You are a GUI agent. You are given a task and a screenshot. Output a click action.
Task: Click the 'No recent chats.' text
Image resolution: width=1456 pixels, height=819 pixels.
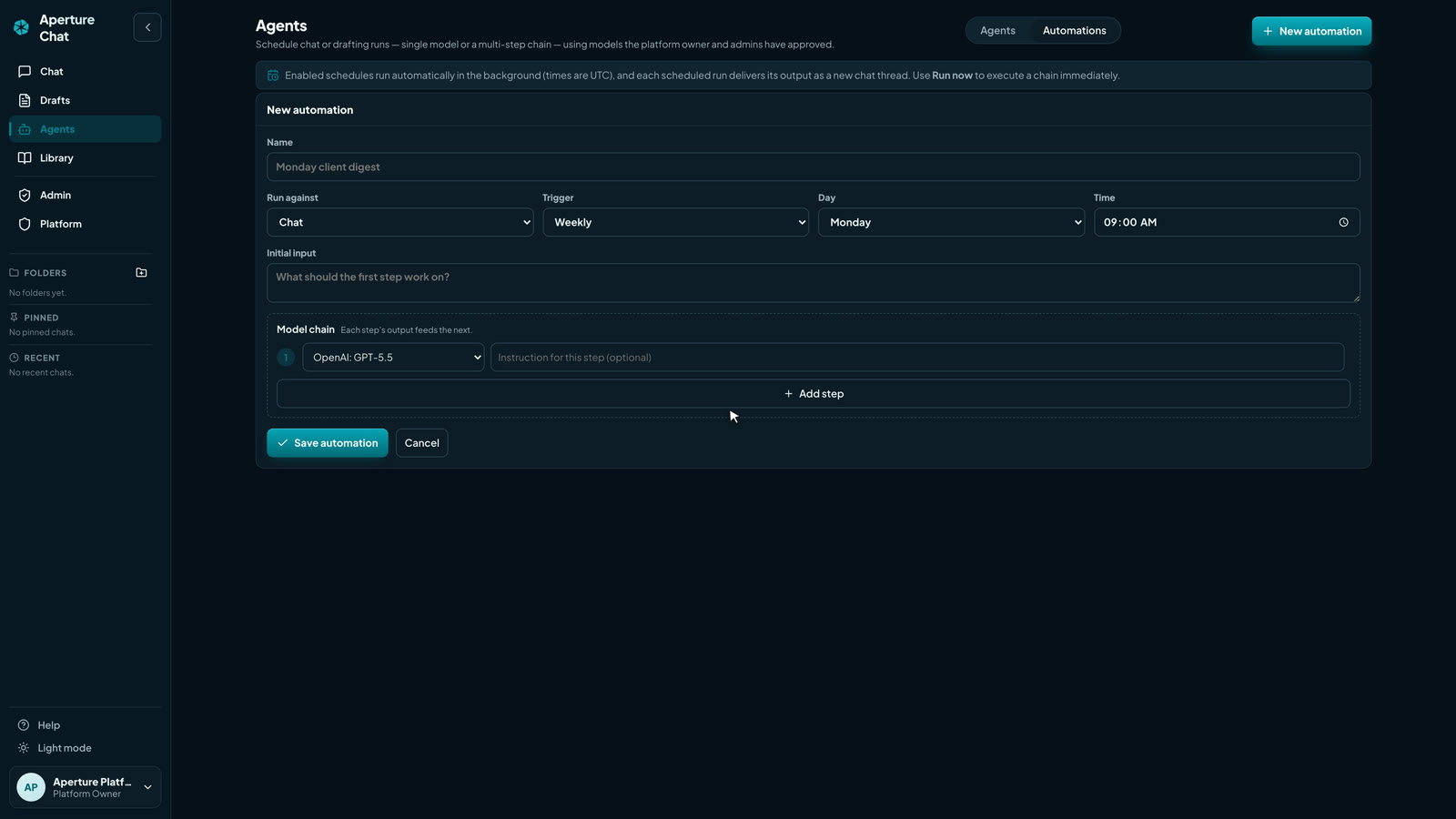[x=41, y=372]
